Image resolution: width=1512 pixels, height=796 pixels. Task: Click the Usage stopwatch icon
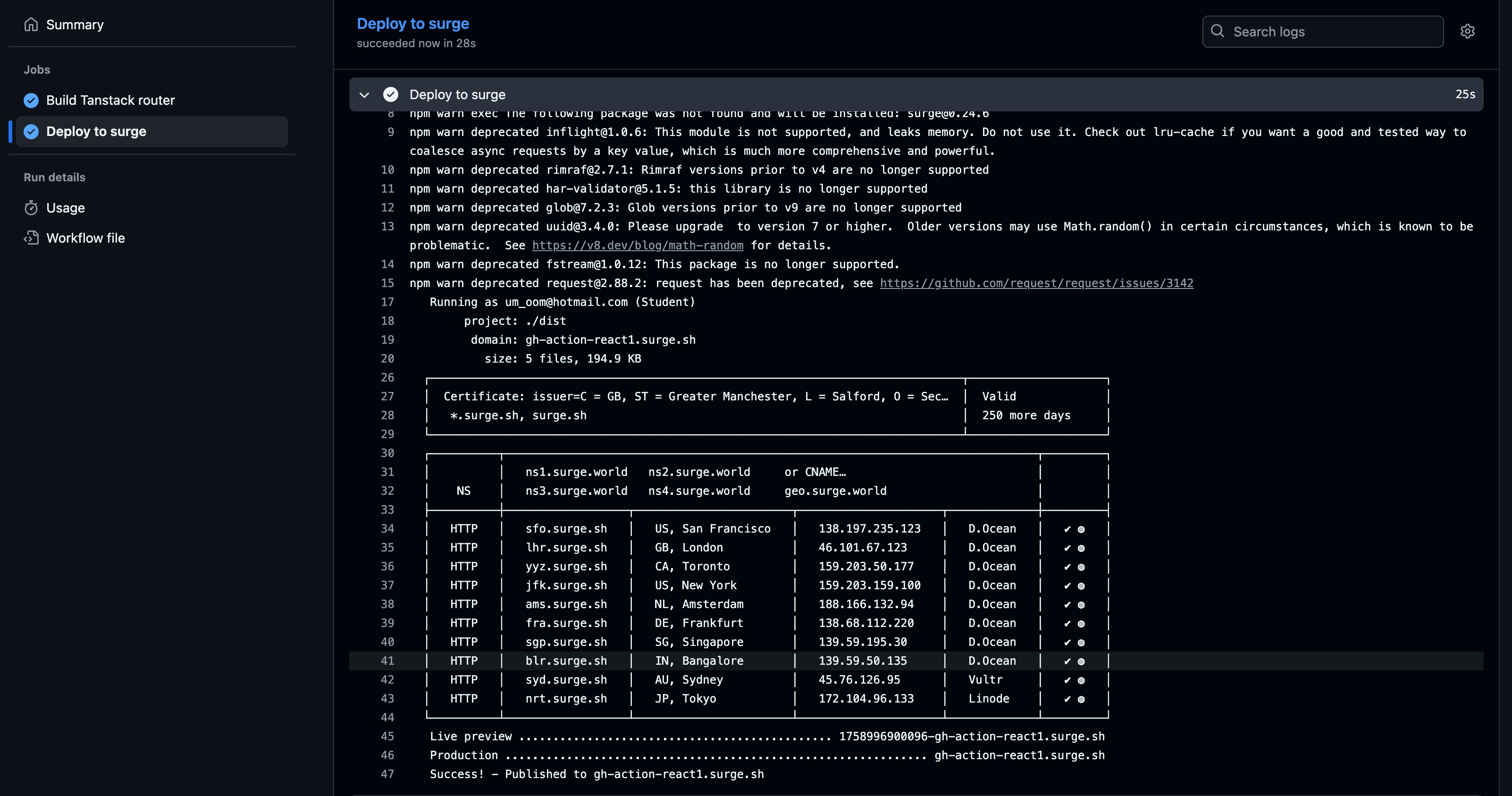point(31,208)
